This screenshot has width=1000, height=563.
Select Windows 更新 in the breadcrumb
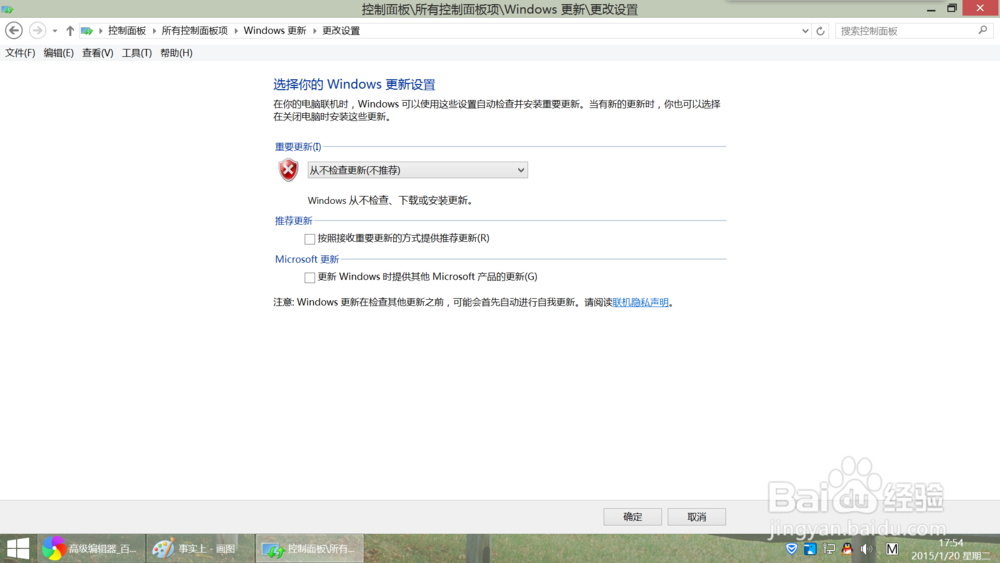pos(275,31)
